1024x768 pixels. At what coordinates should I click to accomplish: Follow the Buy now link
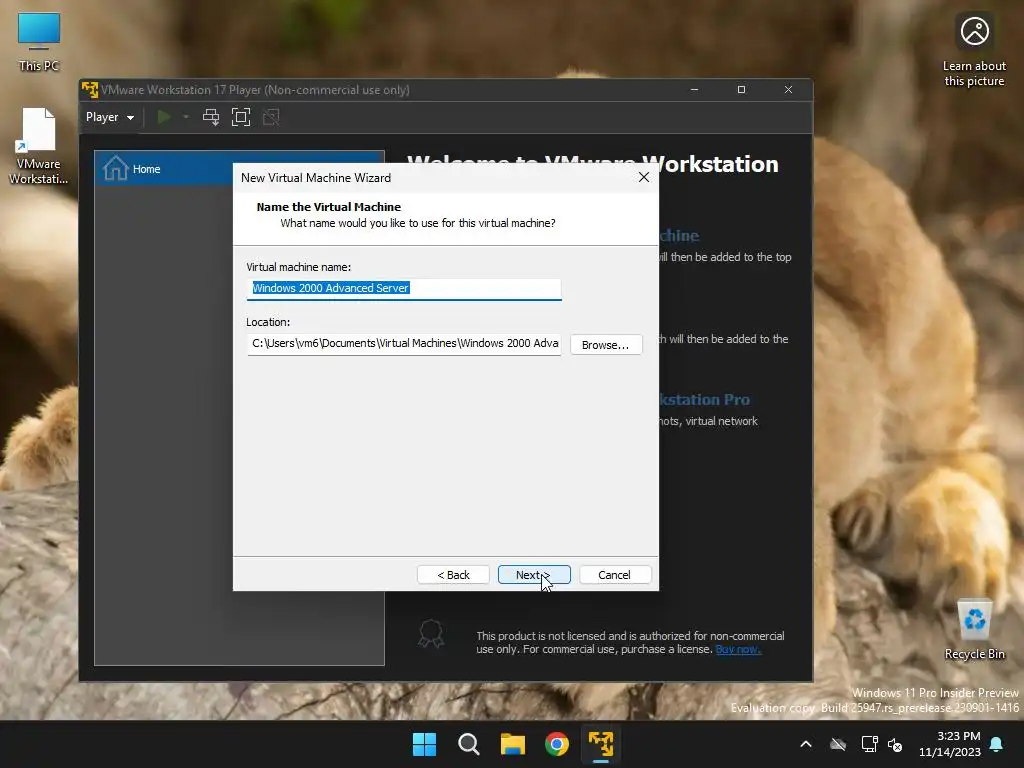click(739, 649)
